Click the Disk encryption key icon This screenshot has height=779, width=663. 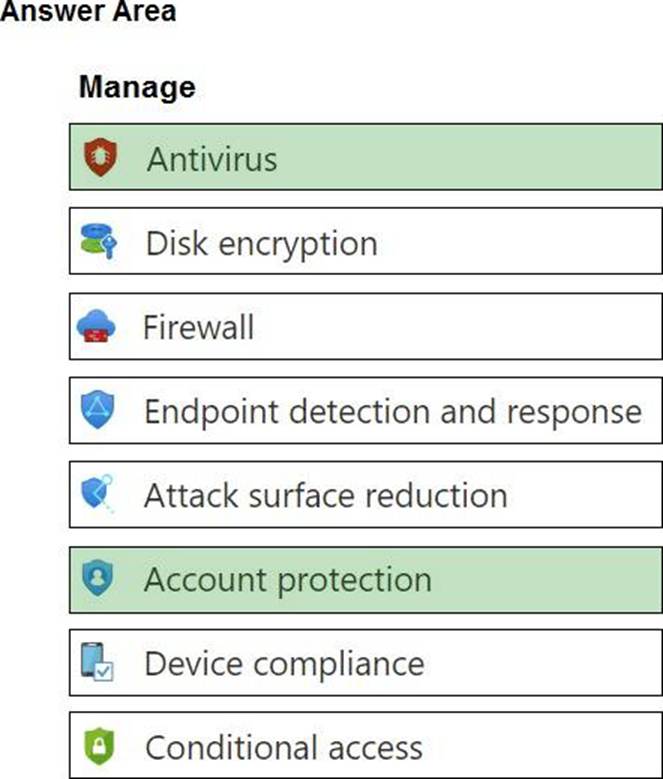click(x=98, y=242)
